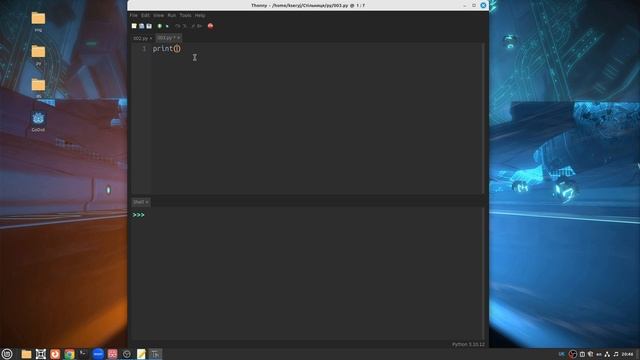Click the blue round taskbar app icon

tap(98, 354)
